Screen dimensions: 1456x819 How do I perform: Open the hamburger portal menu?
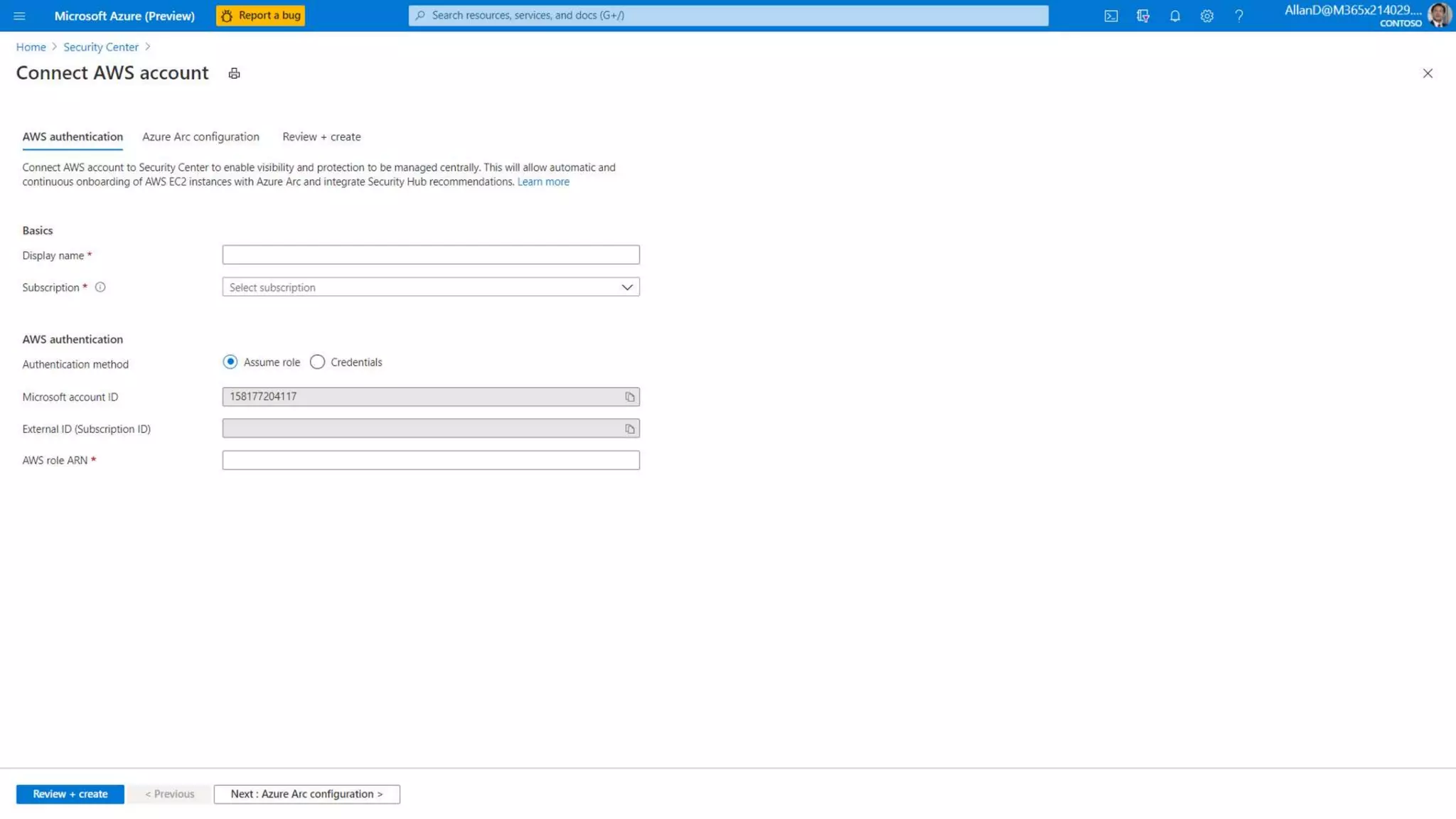pos(19,16)
